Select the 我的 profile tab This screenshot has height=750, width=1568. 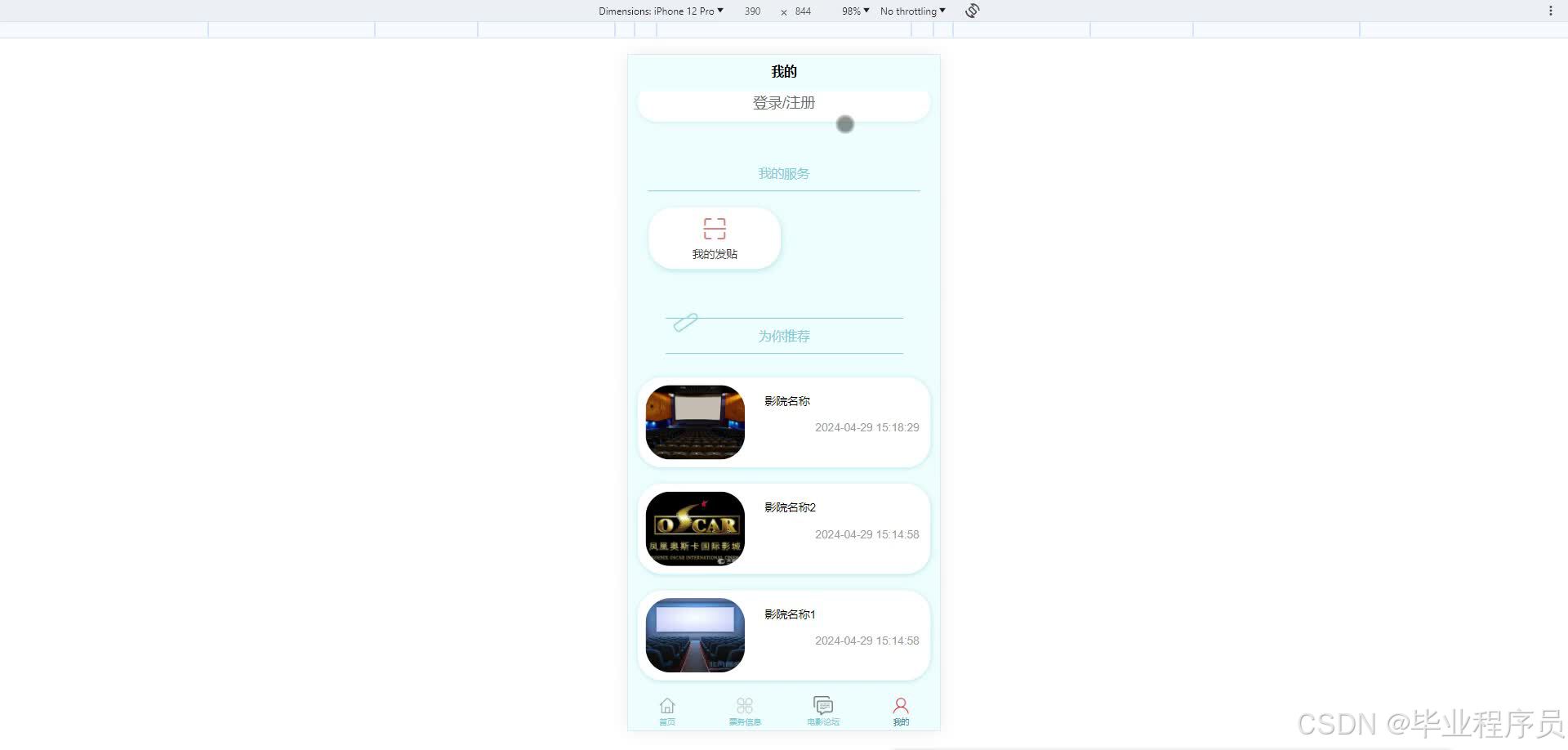pos(901,711)
